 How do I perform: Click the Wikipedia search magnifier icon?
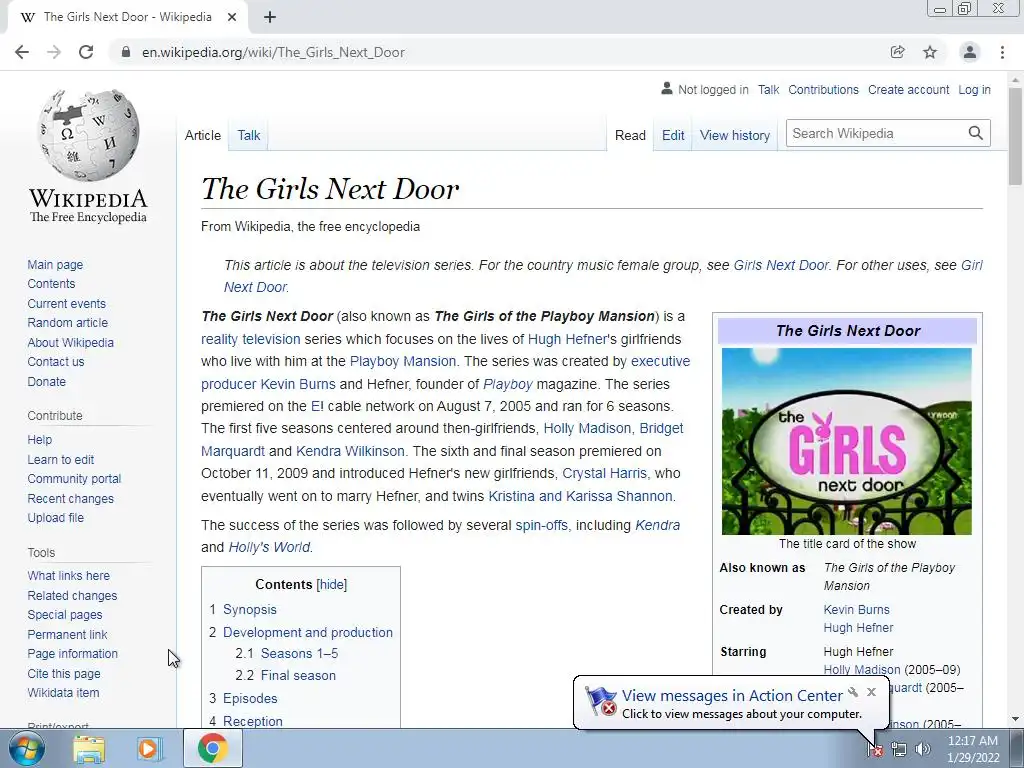976,133
